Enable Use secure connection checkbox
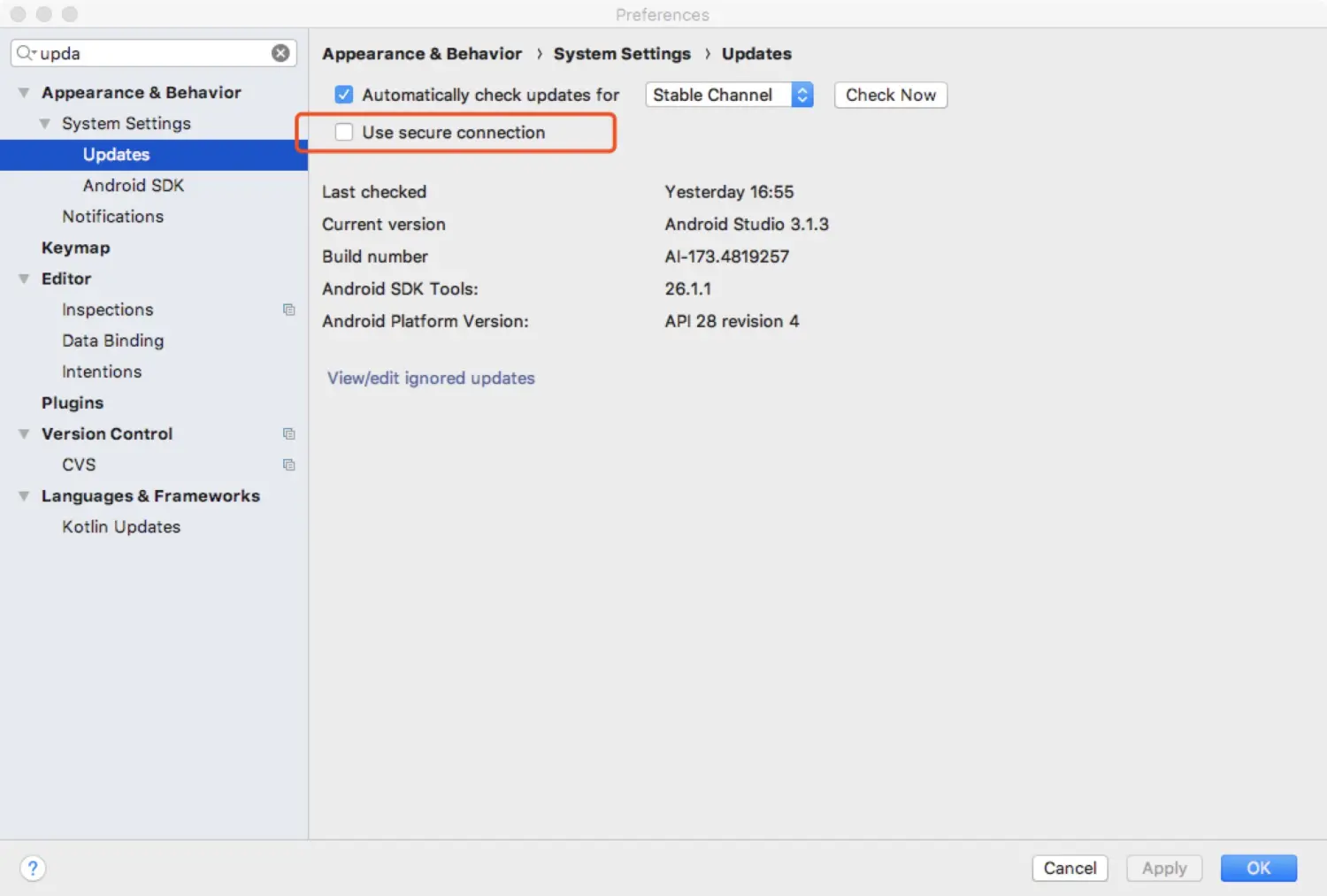Screen dimensions: 1327x896 [x=344, y=132]
